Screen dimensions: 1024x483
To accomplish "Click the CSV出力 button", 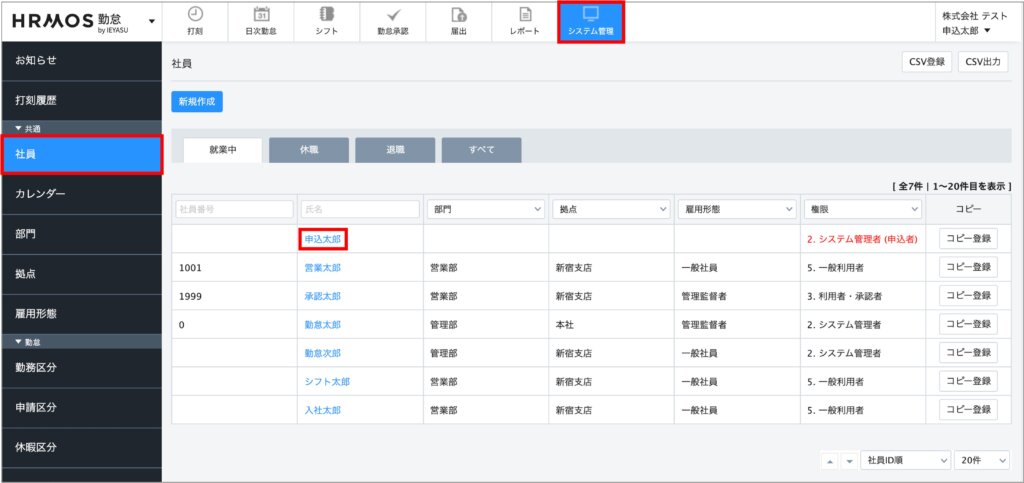I will click(x=982, y=62).
